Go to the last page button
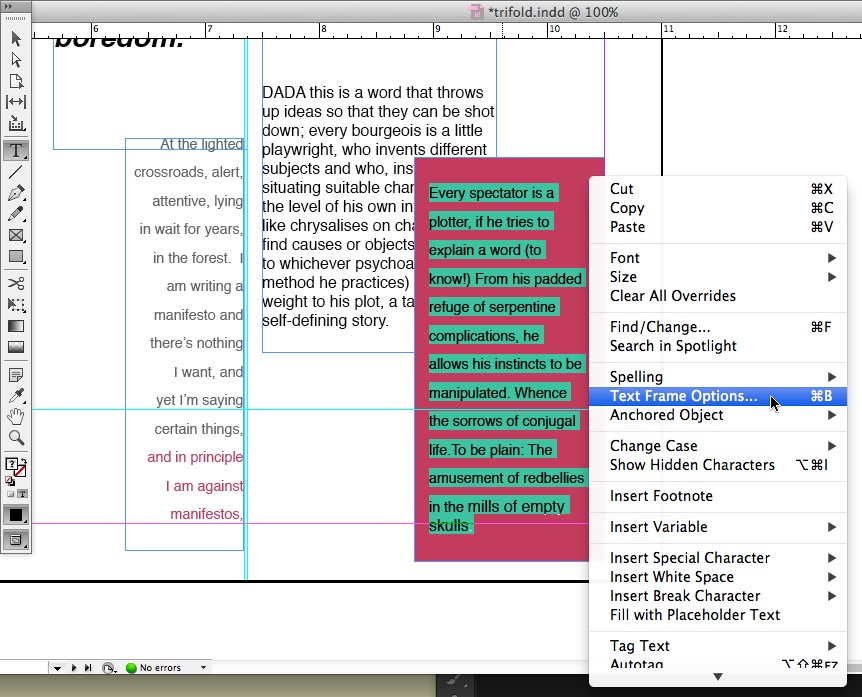This screenshot has width=862, height=697. 89,667
